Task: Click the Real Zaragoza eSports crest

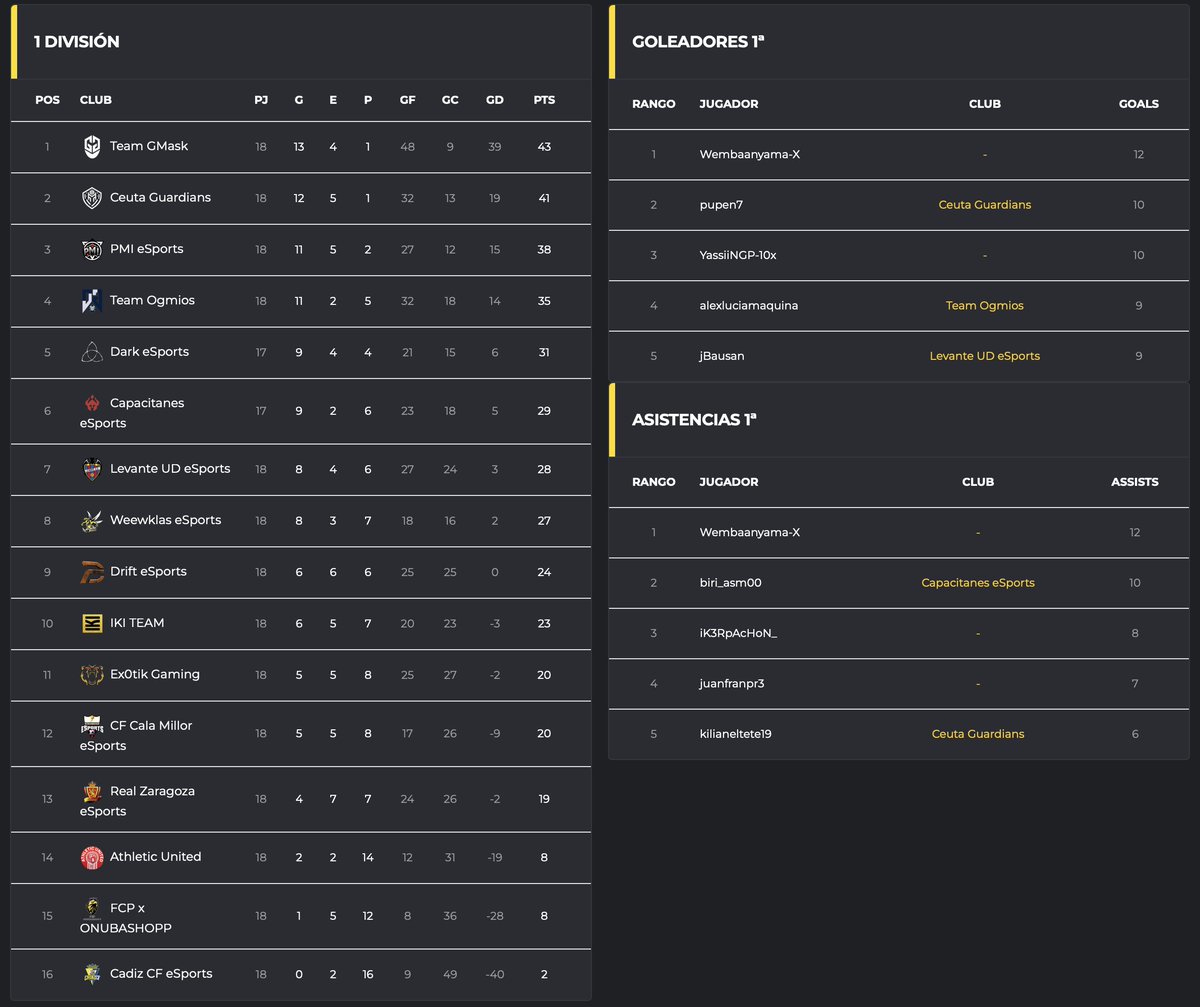Action: (92, 792)
